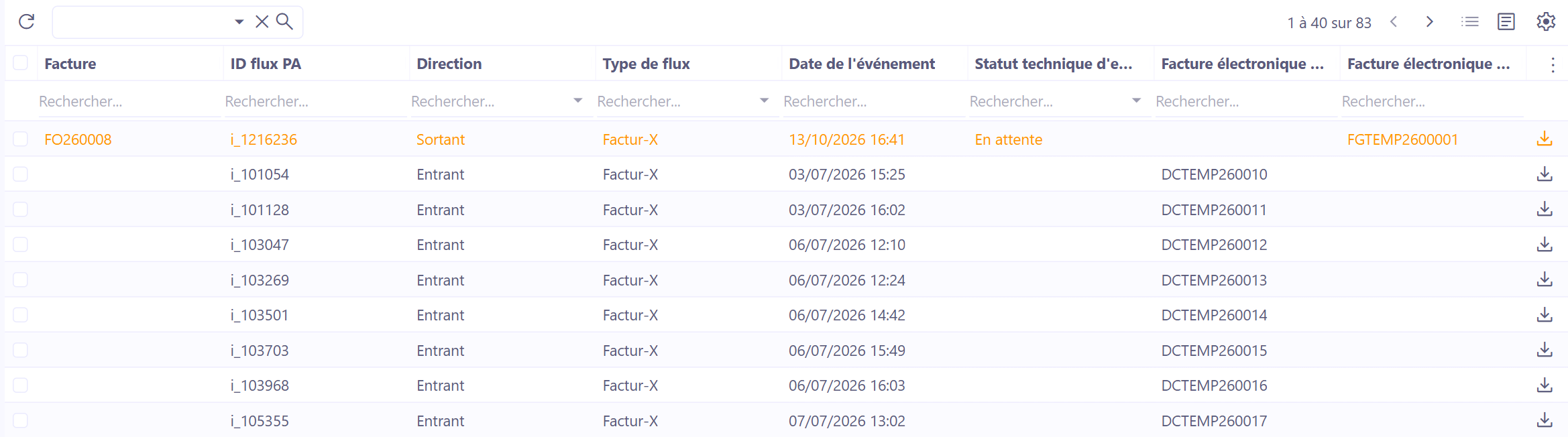Open the Type de flux filter dropdown
Screen dimensions: 1568x437
click(x=764, y=101)
